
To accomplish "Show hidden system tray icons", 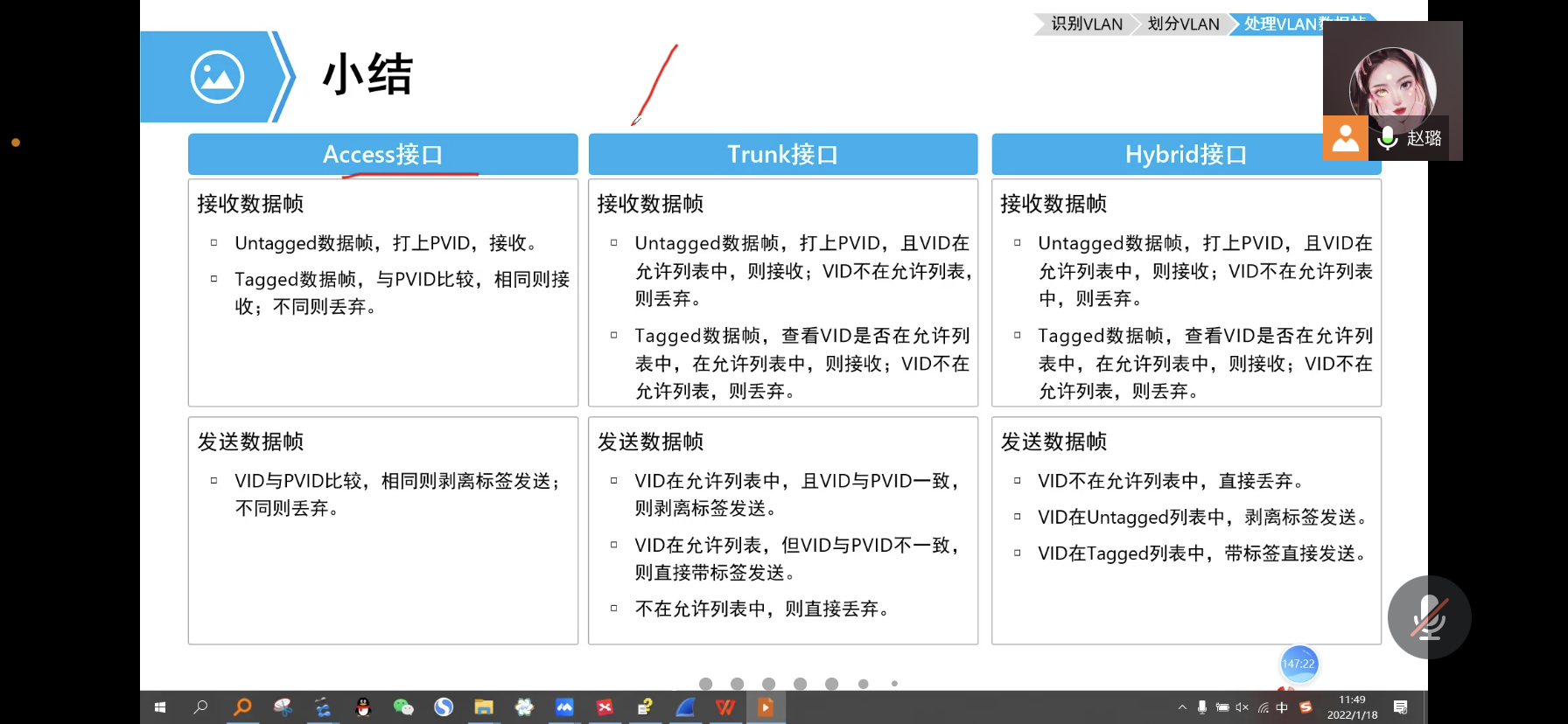I will [x=1182, y=707].
